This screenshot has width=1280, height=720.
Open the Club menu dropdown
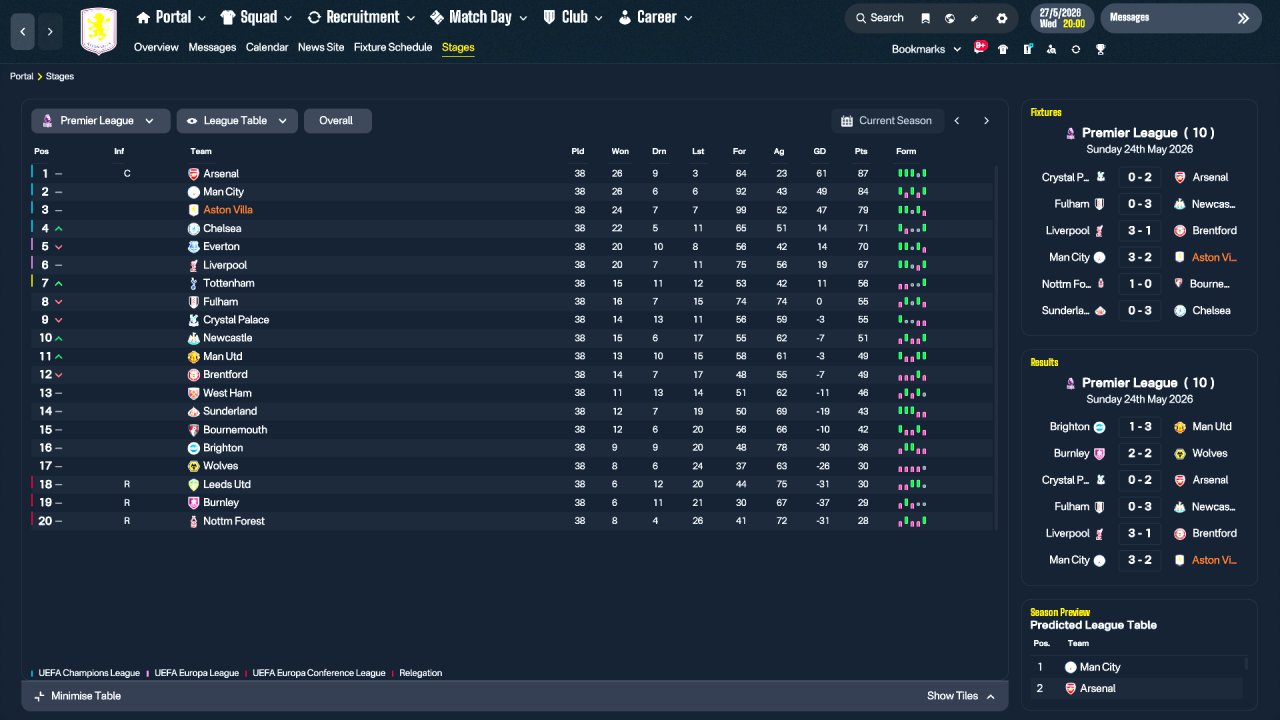click(574, 17)
